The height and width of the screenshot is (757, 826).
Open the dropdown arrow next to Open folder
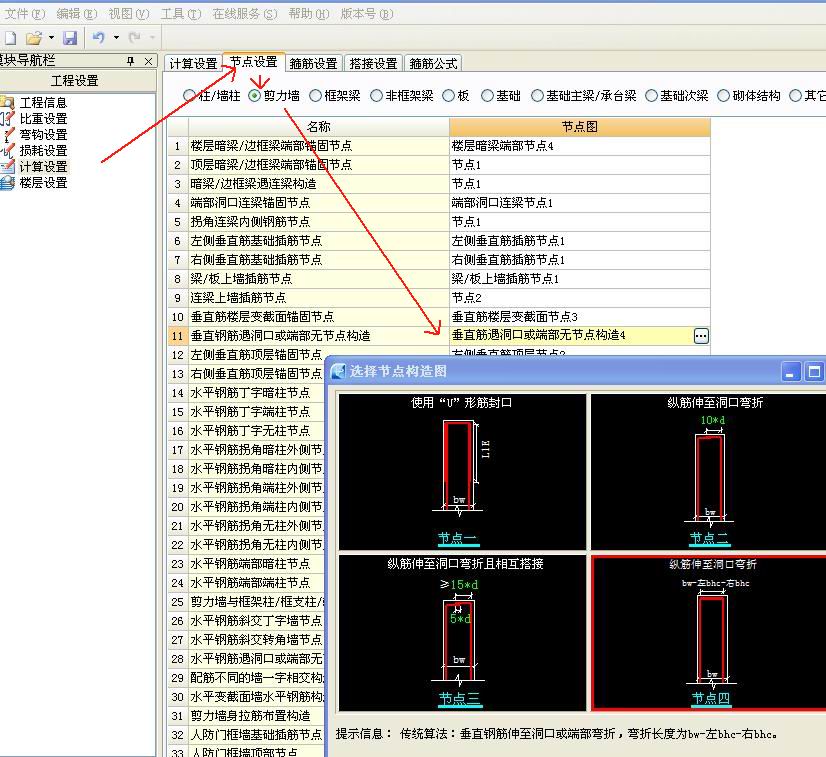point(51,37)
